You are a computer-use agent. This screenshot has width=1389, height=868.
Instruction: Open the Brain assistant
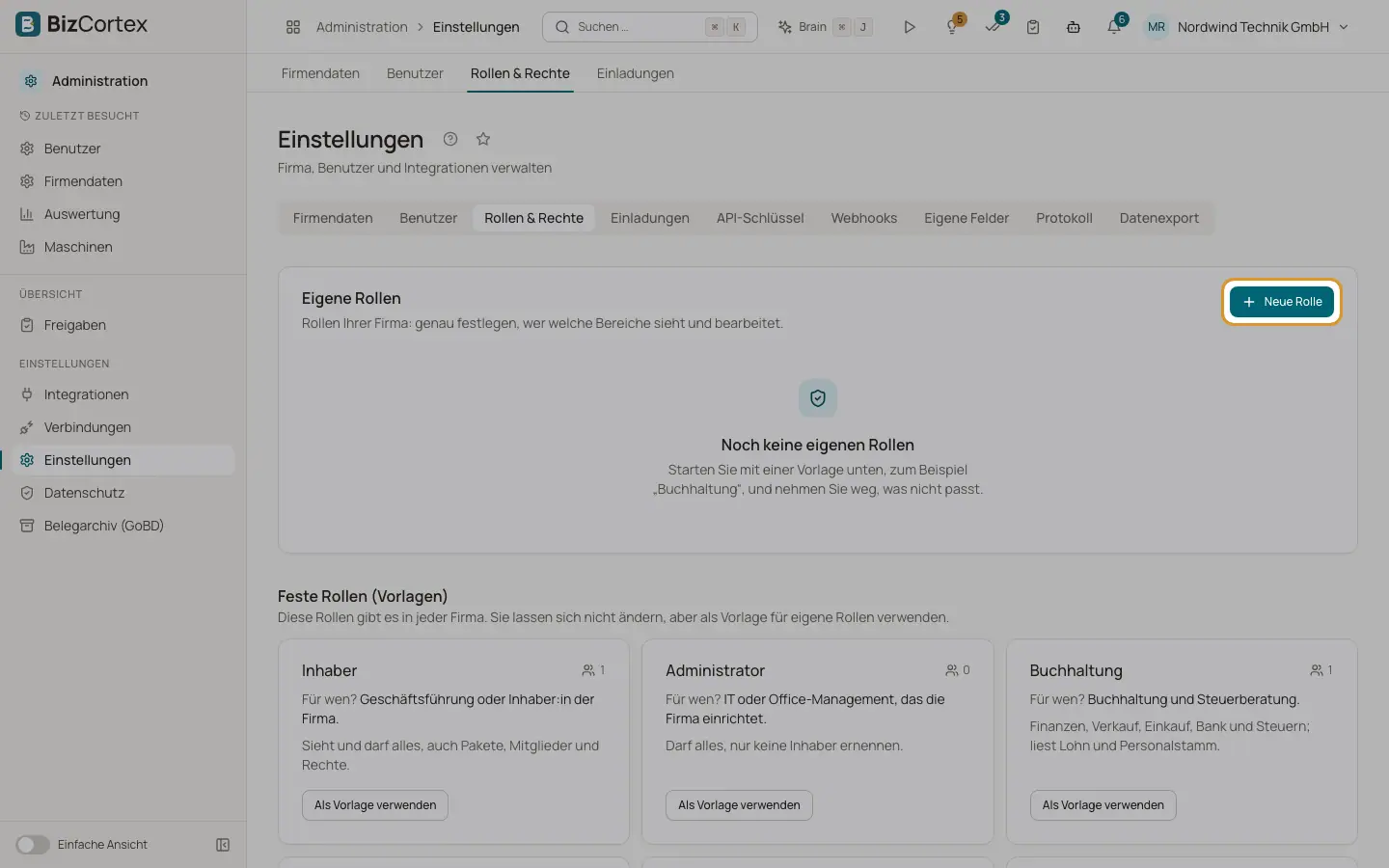(x=826, y=27)
